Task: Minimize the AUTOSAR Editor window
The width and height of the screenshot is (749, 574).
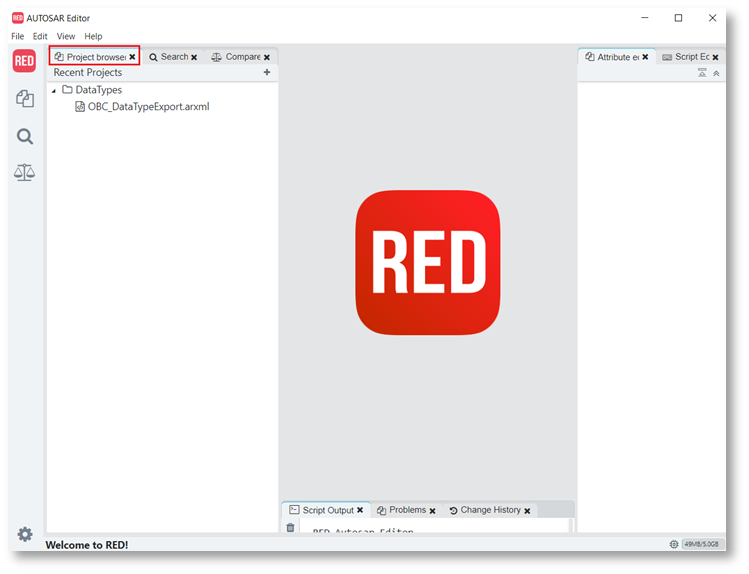Action: (645, 18)
